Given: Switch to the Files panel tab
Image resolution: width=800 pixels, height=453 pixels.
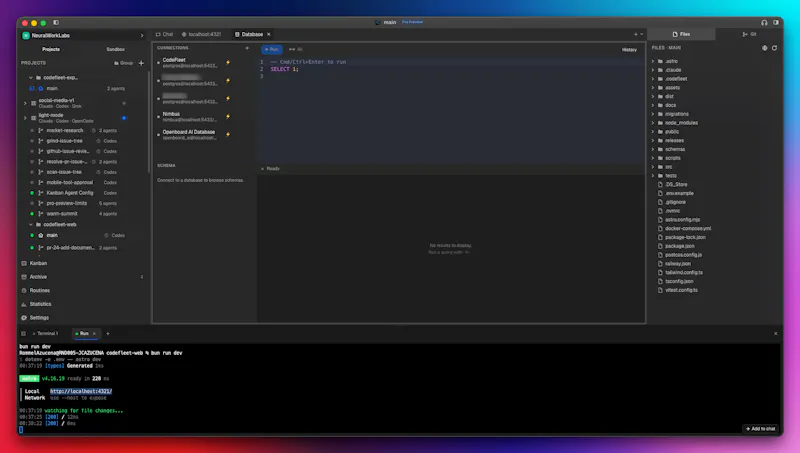Looking at the screenshot, I should pos(681,34).
